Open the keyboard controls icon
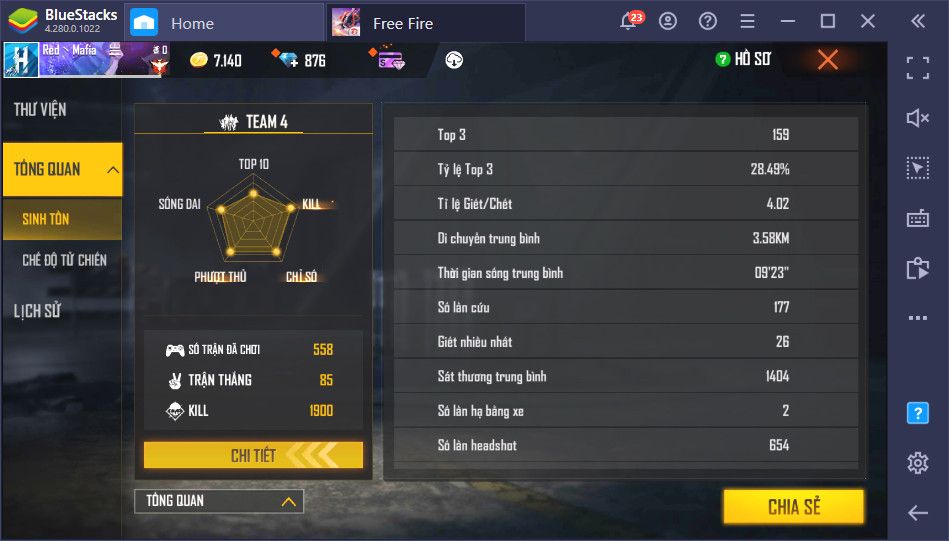Screen dimensions: 949x541 918,218
